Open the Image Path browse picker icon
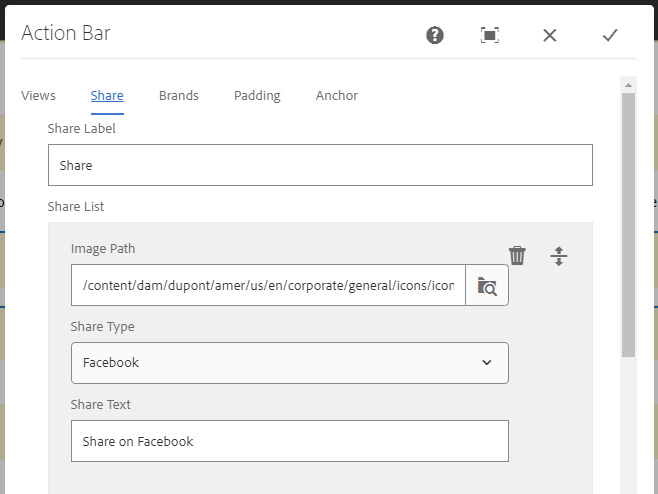The image size is (658, 494). click(487, 286)
